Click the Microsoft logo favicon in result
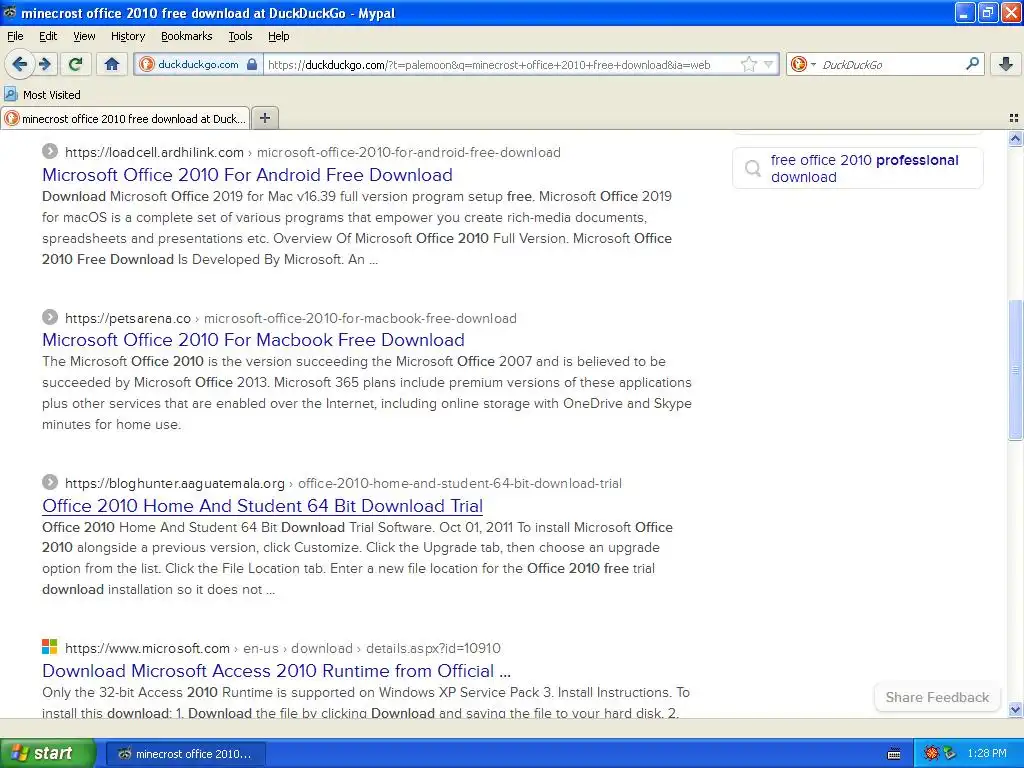 point(50,647)
